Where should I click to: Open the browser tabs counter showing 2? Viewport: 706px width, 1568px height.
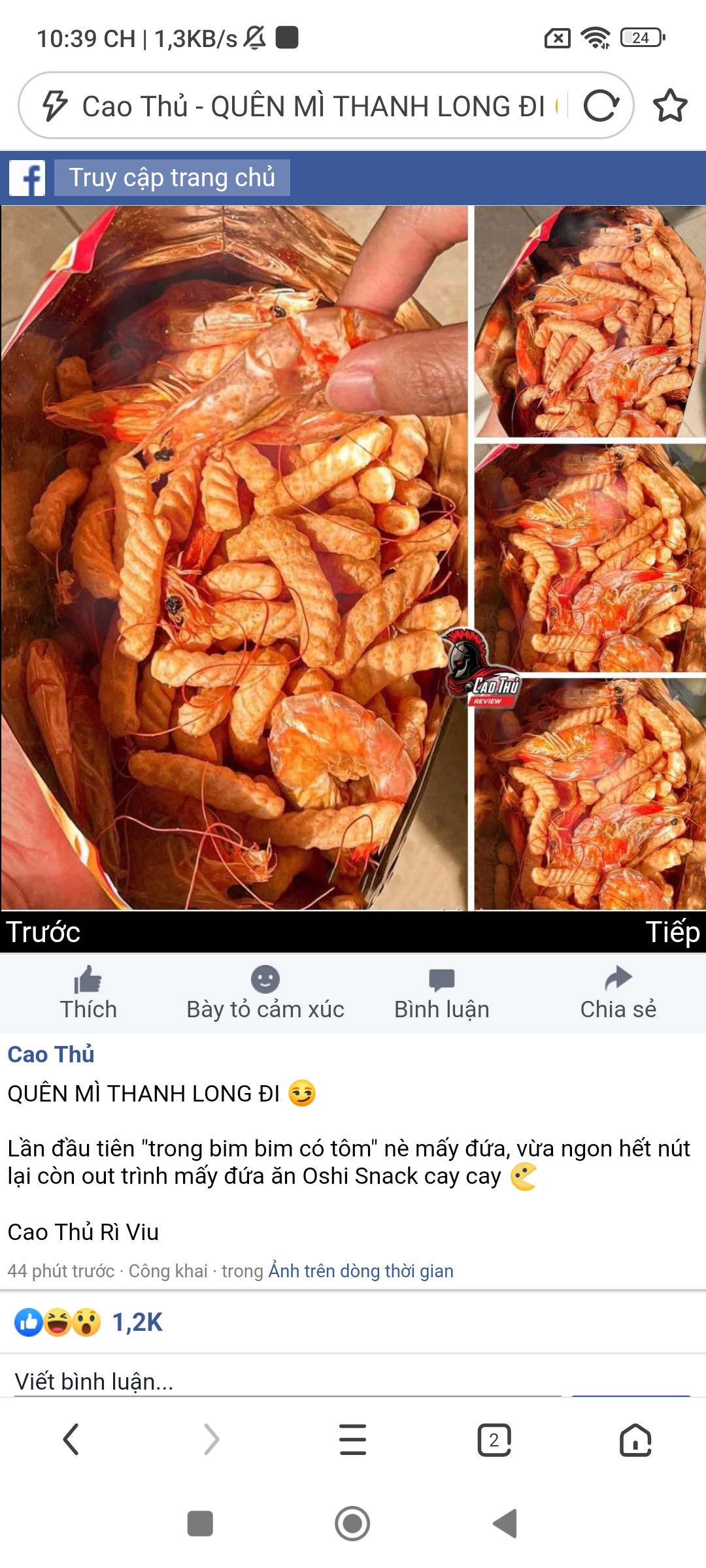coord(494,1440)
